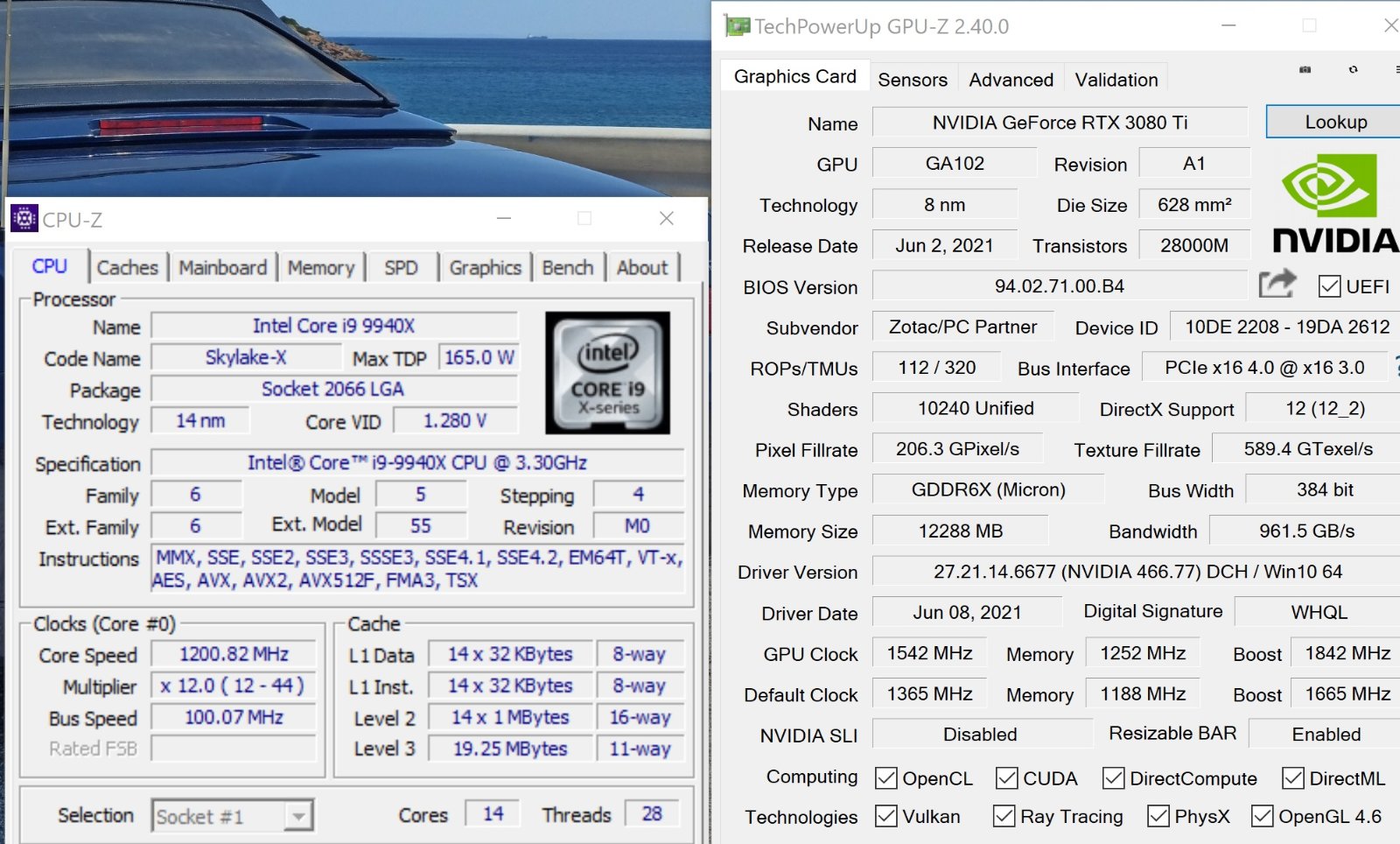Toggle the OpenGL 4.6 checkbox
1400x844 pixels.
(x=1263, y=816)
